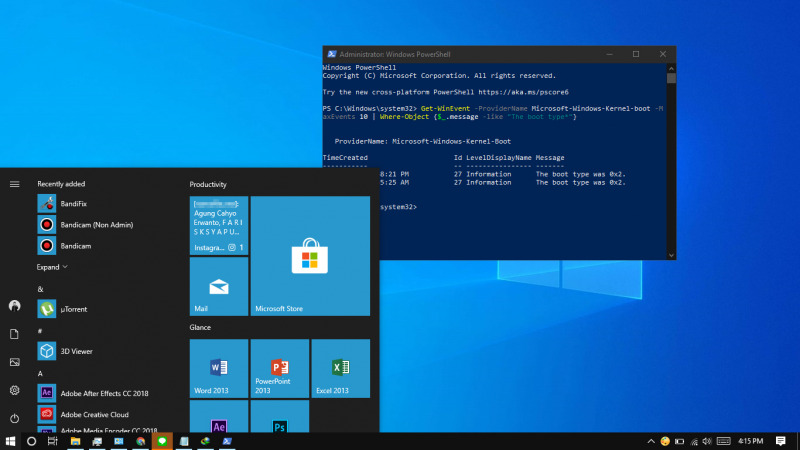Launch After Effects tile under Glance
This screenshot has width=800, height=450.
click(x=219, y=417)
